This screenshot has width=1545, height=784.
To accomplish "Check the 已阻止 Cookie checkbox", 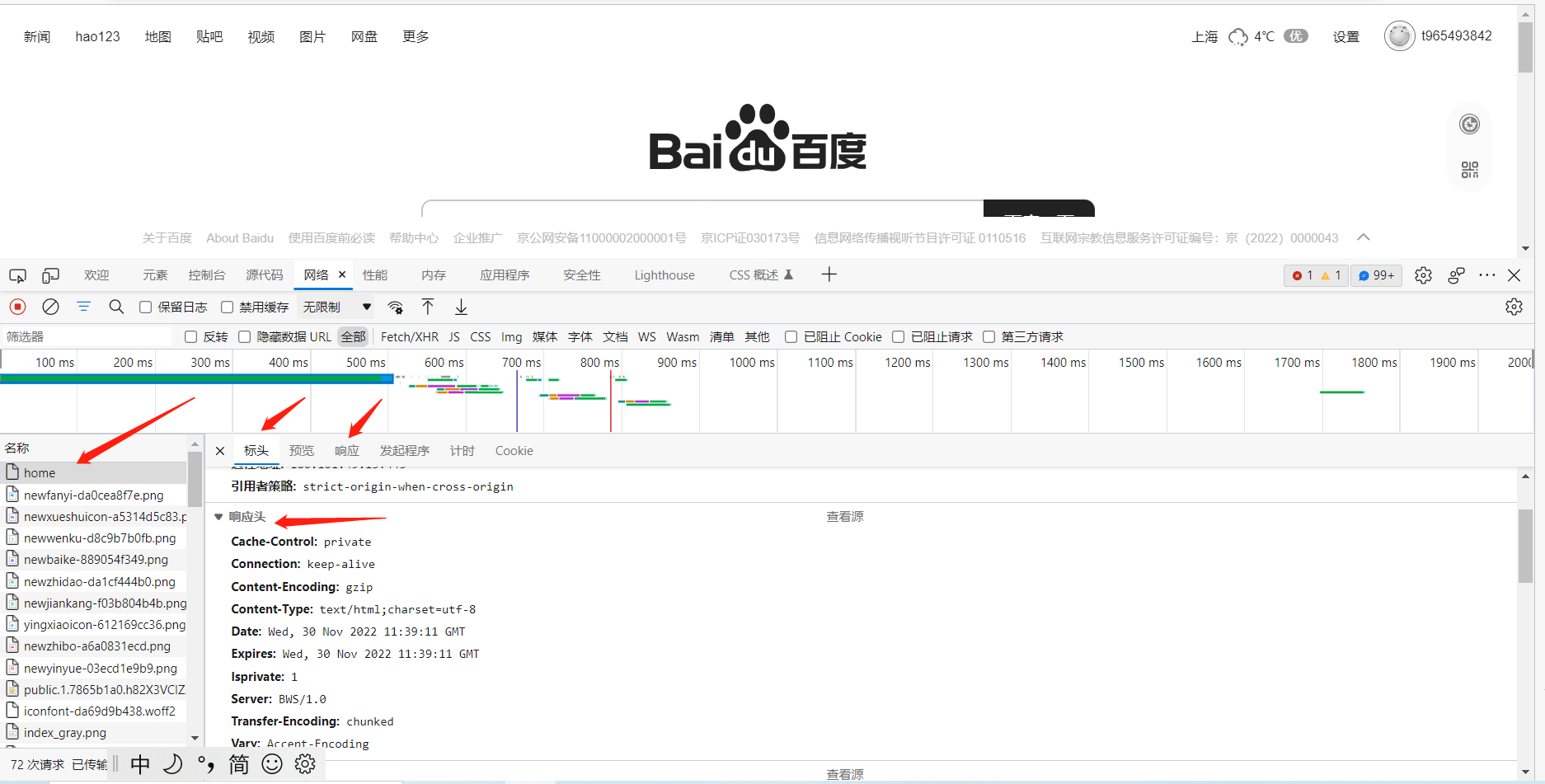I will 791,336.
